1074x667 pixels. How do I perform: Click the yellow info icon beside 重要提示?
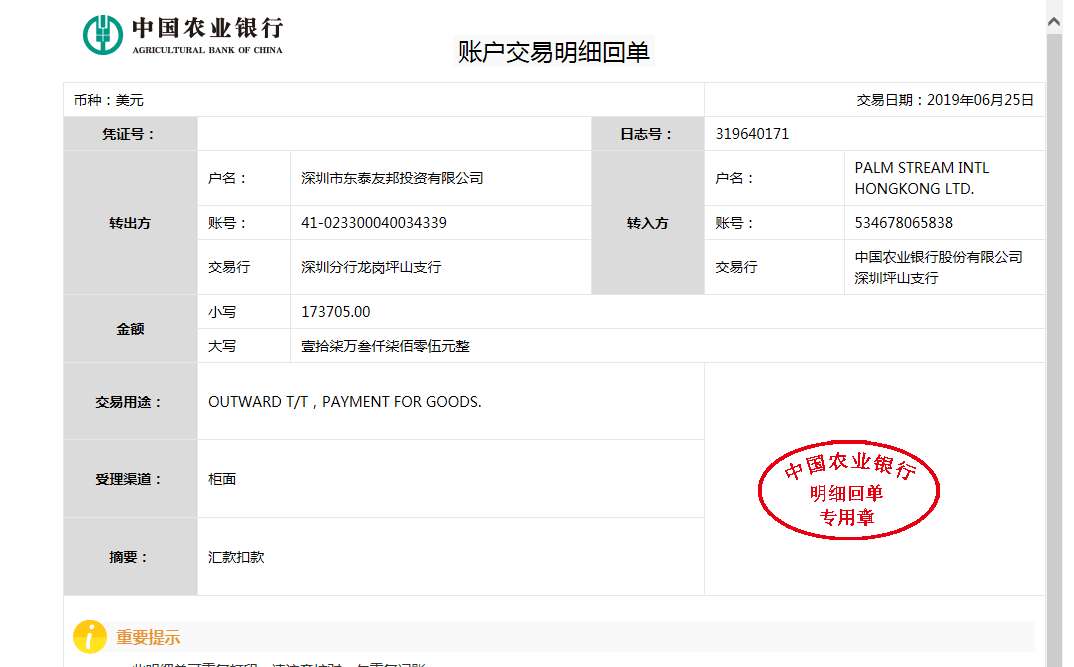(x=90, y=637)
